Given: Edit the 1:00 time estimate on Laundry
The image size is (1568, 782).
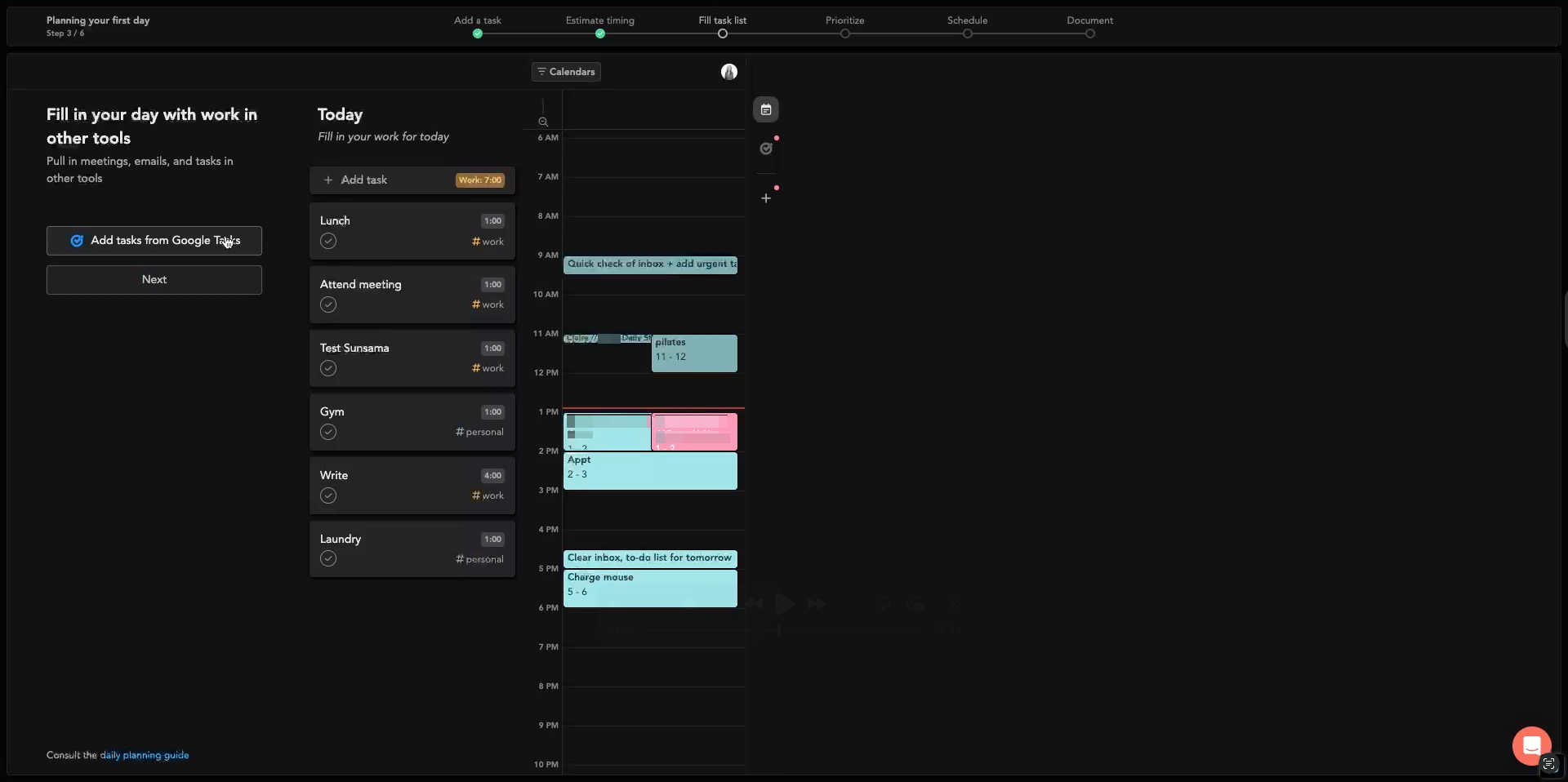Looking at the screenshot, I should 492,539.
